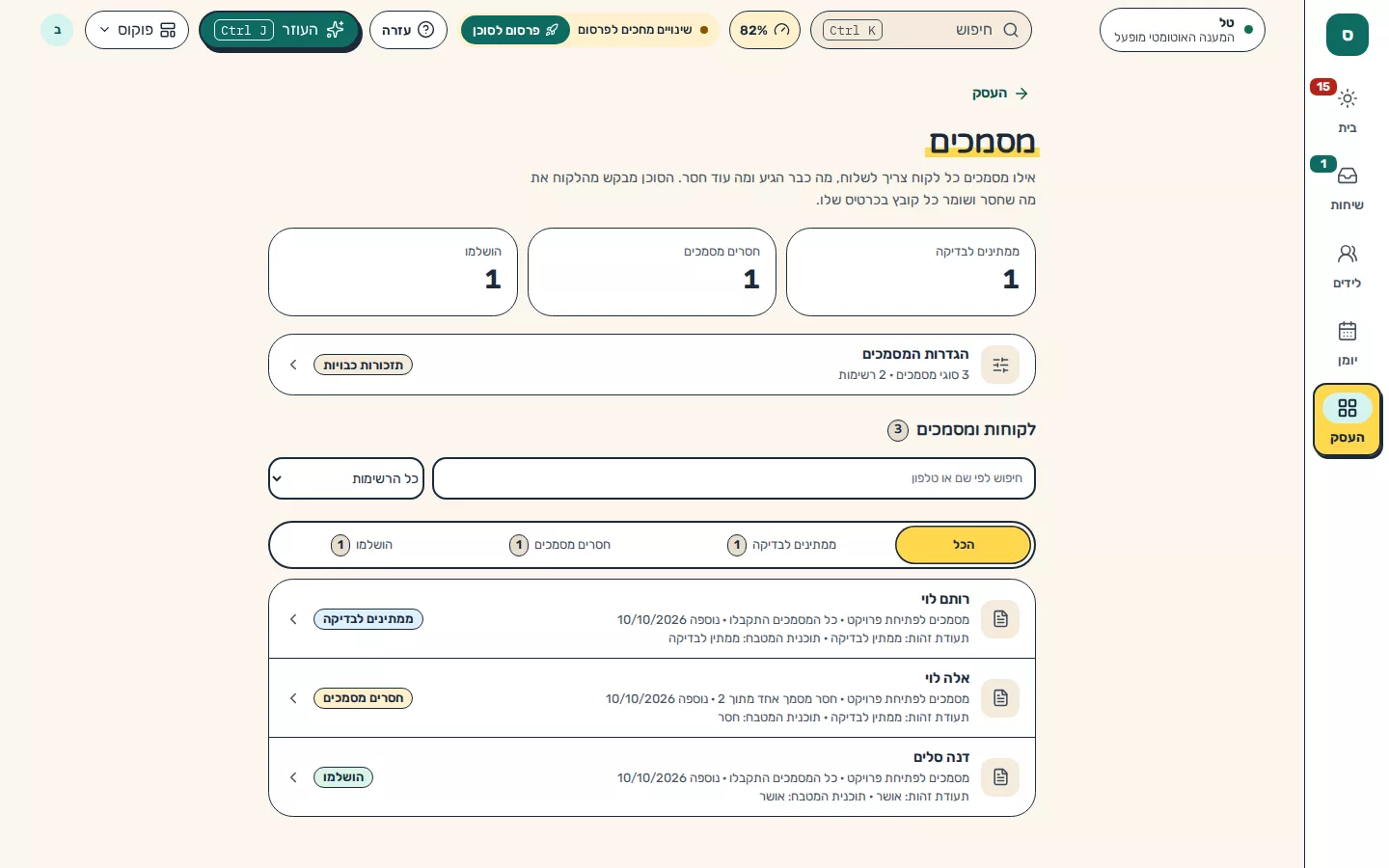This screenshot has height=868, width=1389.
Task: Click the ממתינים לבדיקה stat card
Action: point(911,272)
